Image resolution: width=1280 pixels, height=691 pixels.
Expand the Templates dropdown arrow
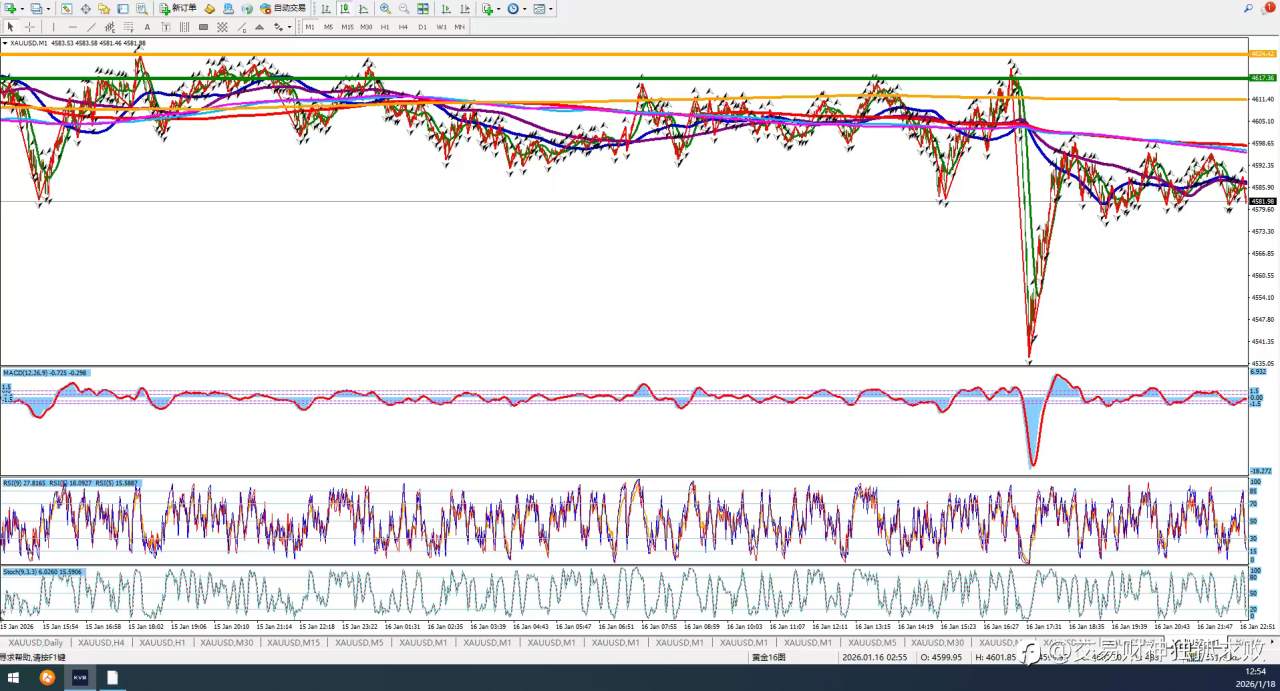click(550, 8)
